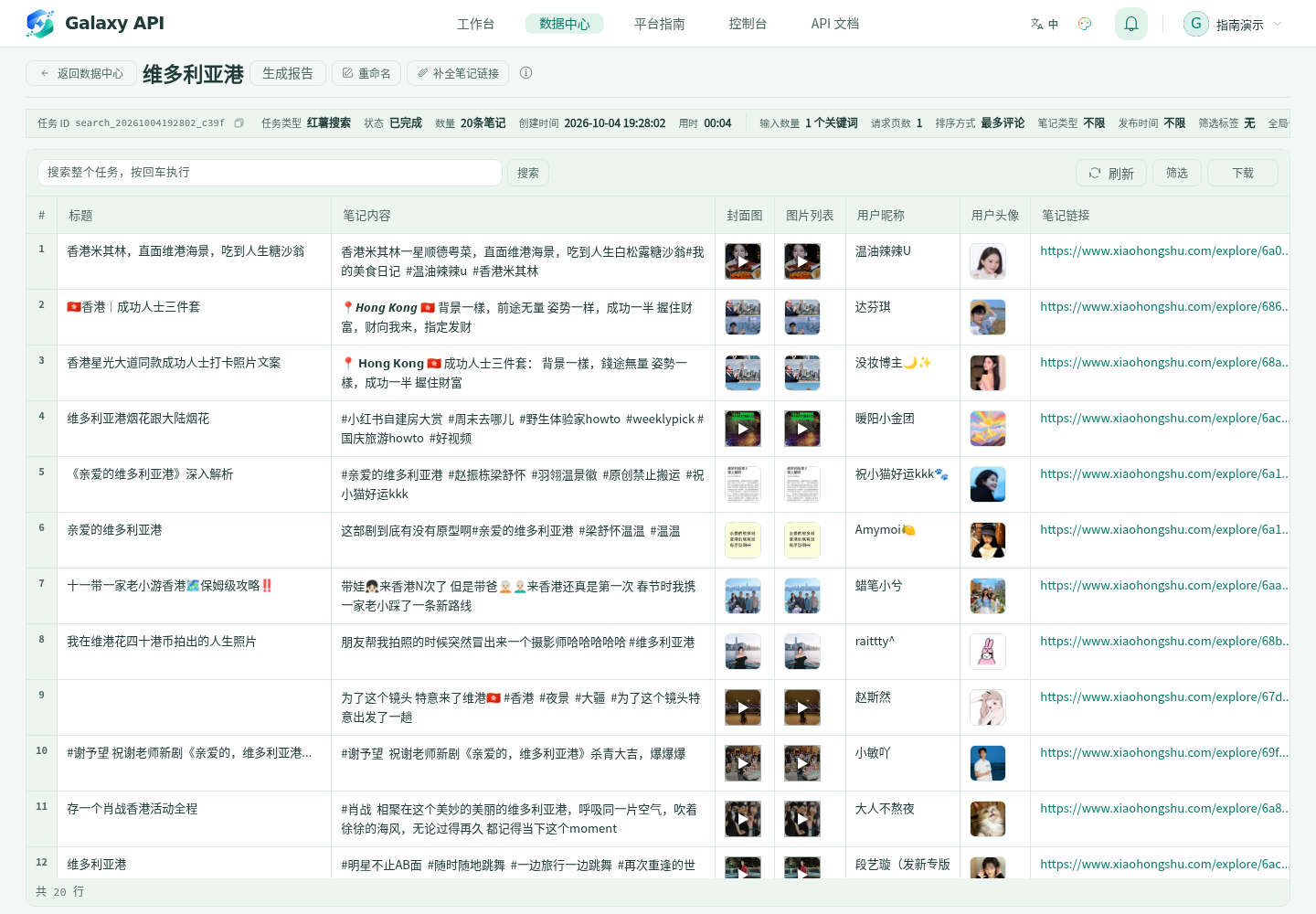Open user avatar of raittty^
Viewport: 1316px width, 914px height.
pyautogui.click(x=988, y=652)
